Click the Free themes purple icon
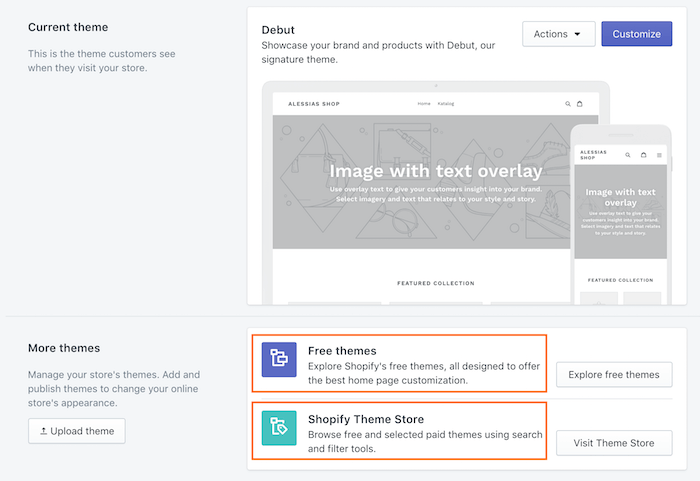 tap(279, 360)
